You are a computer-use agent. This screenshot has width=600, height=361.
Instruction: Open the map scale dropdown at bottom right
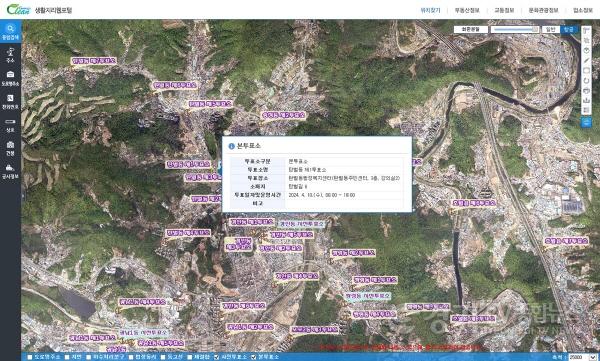pos(582,357)
